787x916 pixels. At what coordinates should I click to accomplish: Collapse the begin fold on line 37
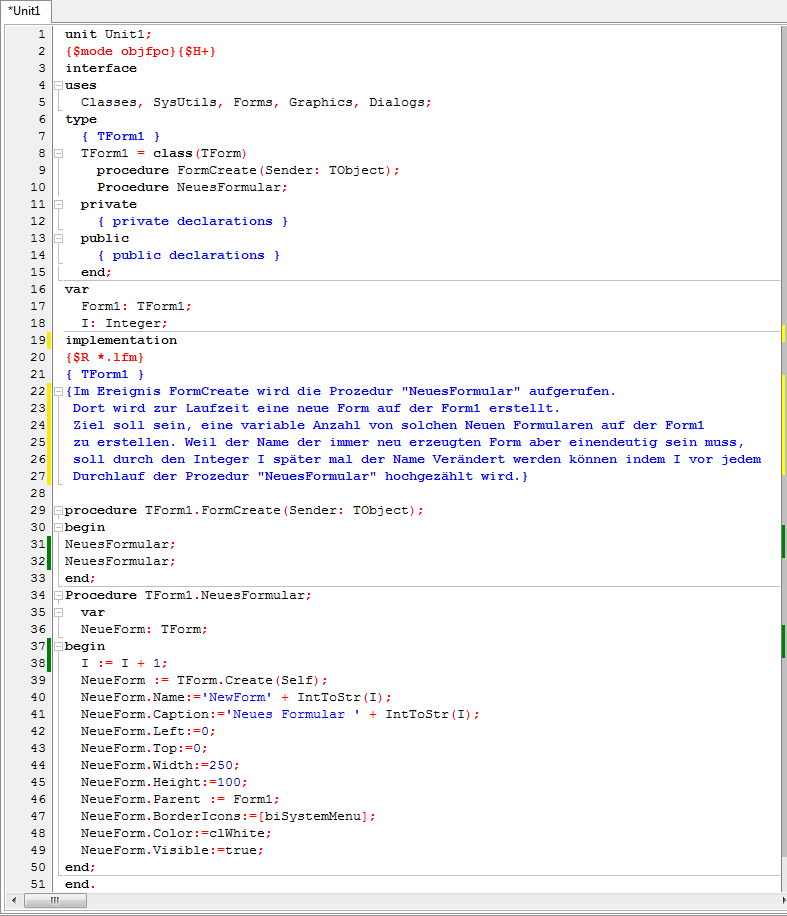(58, 647)
